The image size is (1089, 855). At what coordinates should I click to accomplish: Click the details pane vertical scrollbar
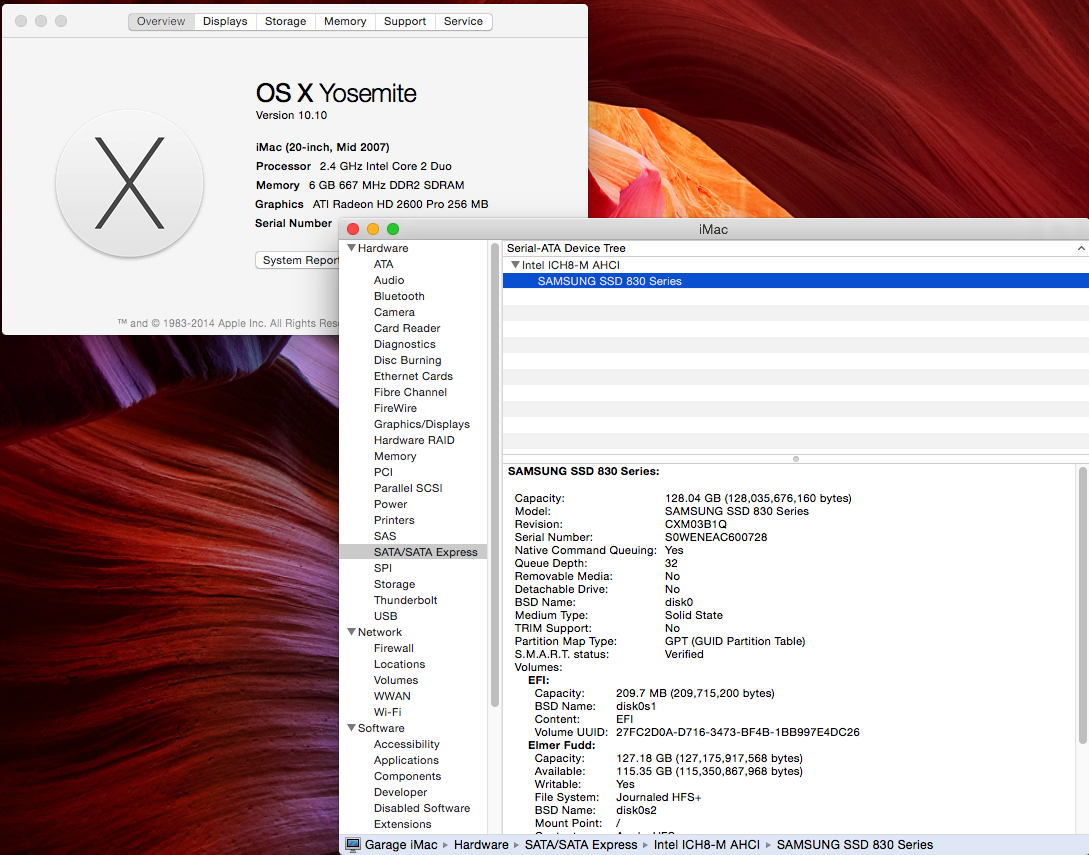click(1082, 604)
